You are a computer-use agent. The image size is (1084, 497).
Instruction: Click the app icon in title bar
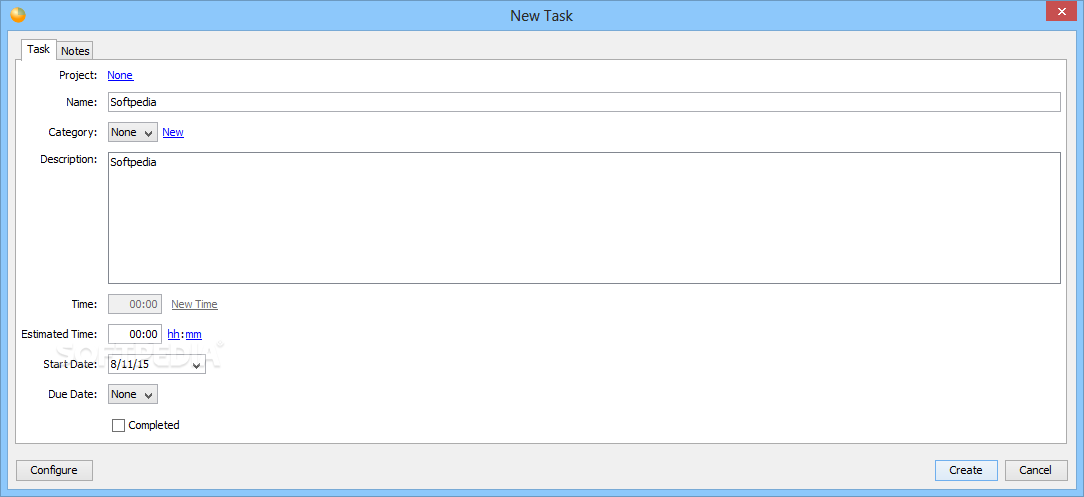pyautogui.click(x=18, y=15)
